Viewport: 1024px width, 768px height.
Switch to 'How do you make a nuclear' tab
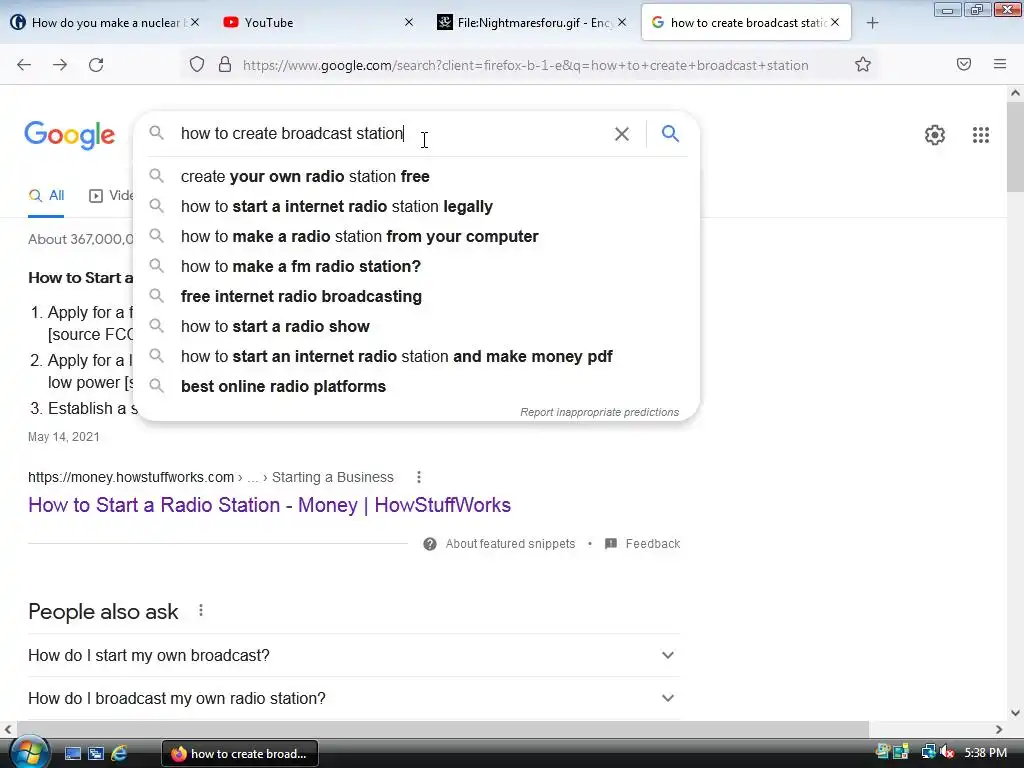[x=105, y=23]
